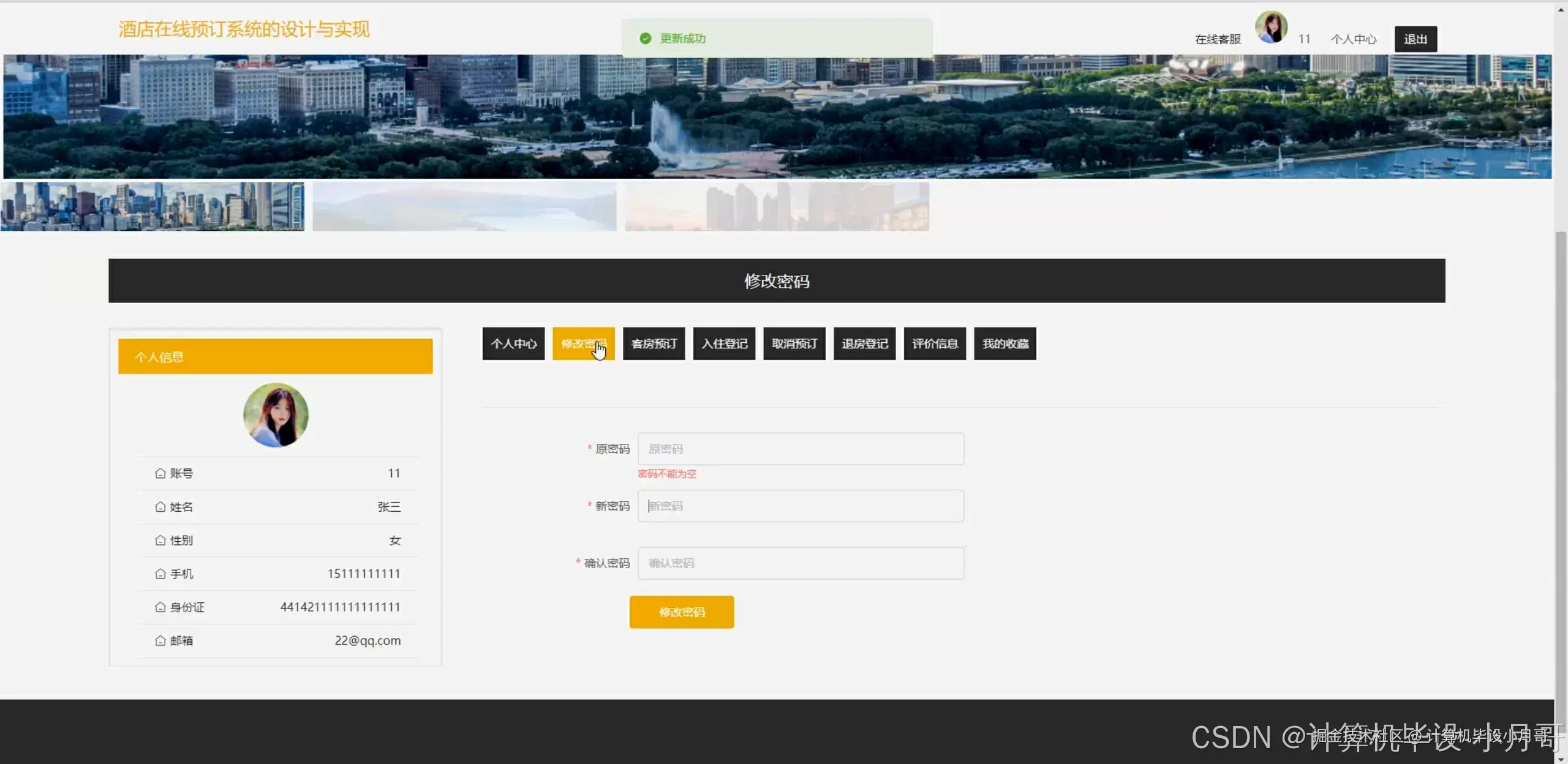This screenshot has height=764, width=1568.
Task: Click the house icon beside 姓名
Action: coord(160,507)
